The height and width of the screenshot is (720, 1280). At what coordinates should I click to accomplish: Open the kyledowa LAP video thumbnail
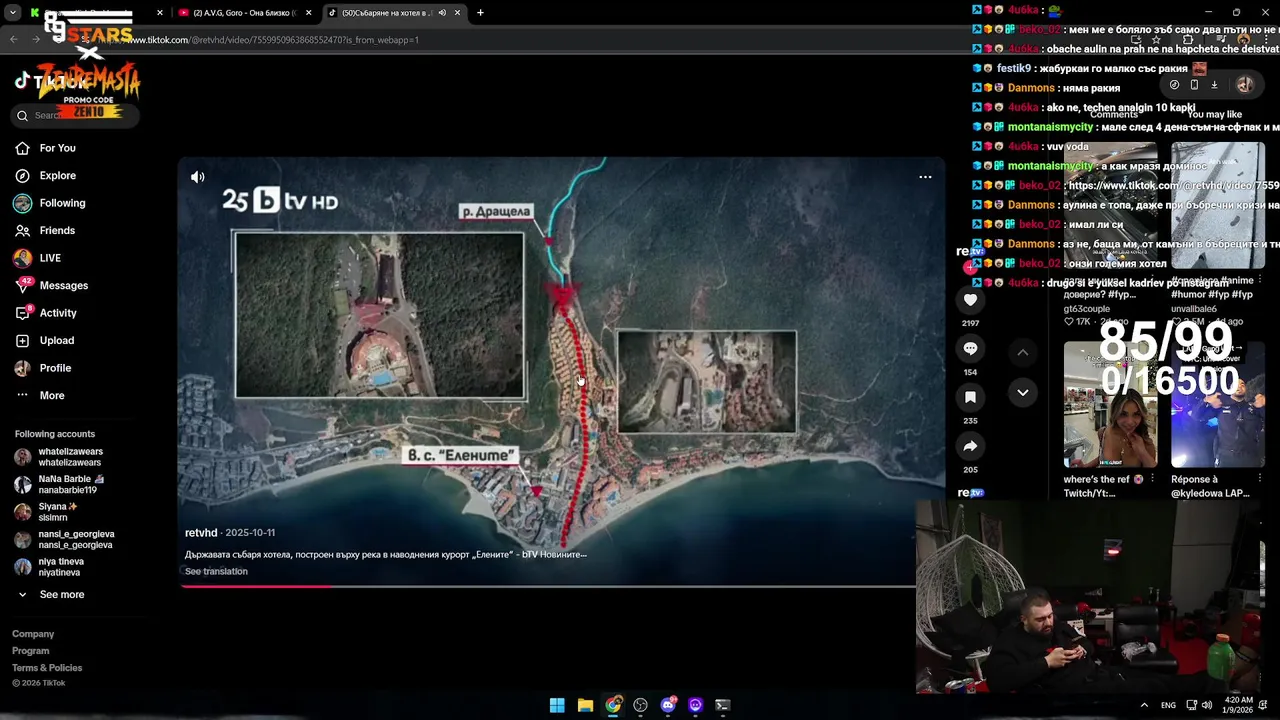[x=1217, y=405]
